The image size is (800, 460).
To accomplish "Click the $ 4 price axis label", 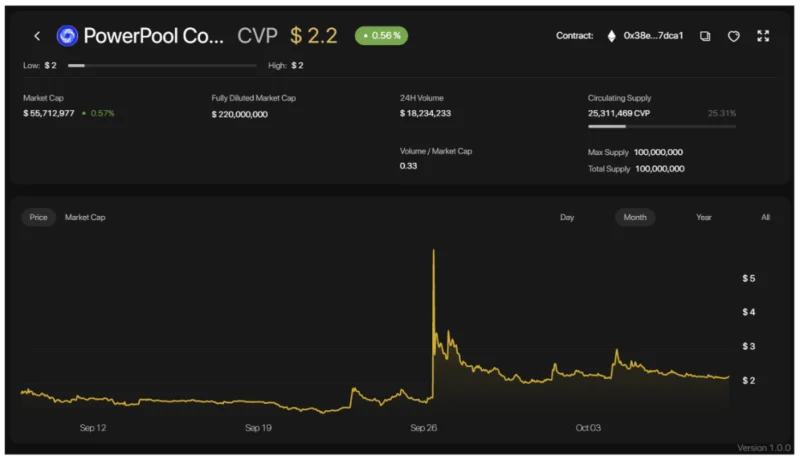I will coord(748,312).
